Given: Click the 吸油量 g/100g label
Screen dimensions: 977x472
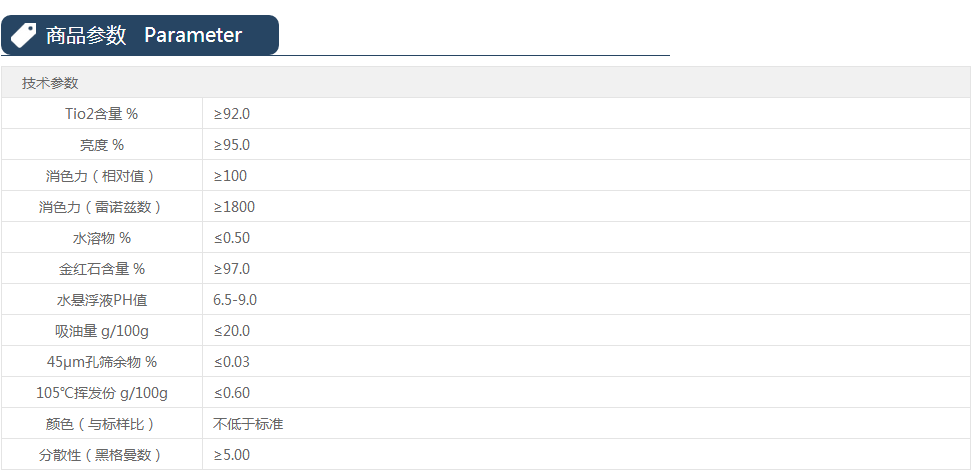Looking at the screenshot, I should point(102,331).
